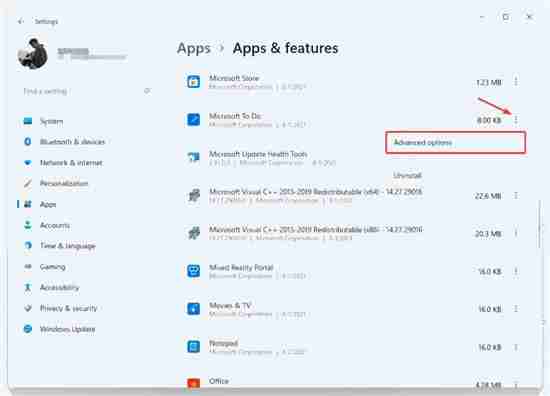Click the Apps breadcrumb link

(194, 48)
